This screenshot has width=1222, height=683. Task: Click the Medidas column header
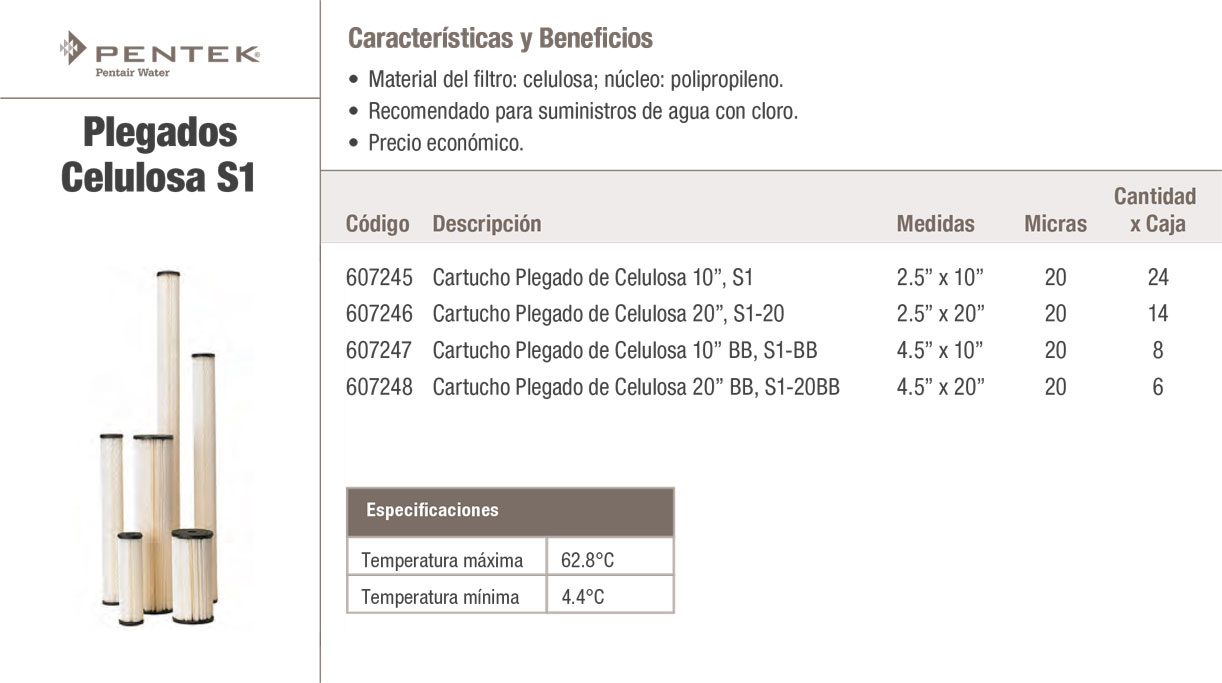pyautogui.click(x=935, y=224)
